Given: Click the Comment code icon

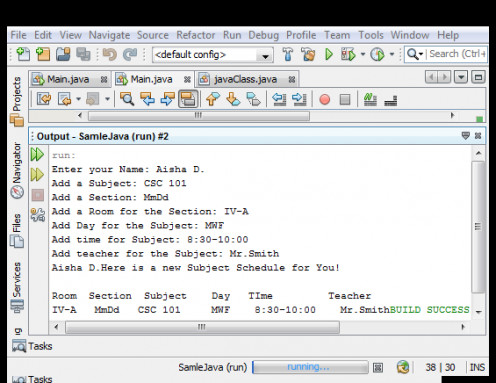Looking at the screenshot, I should [x=370, y=99].
